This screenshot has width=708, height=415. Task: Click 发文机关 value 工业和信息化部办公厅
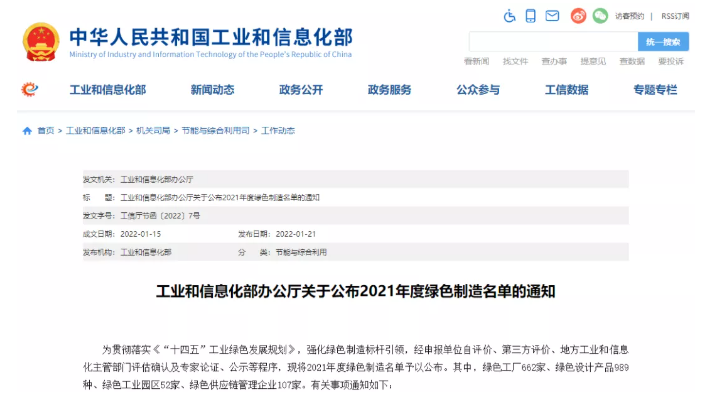(157, 180)
